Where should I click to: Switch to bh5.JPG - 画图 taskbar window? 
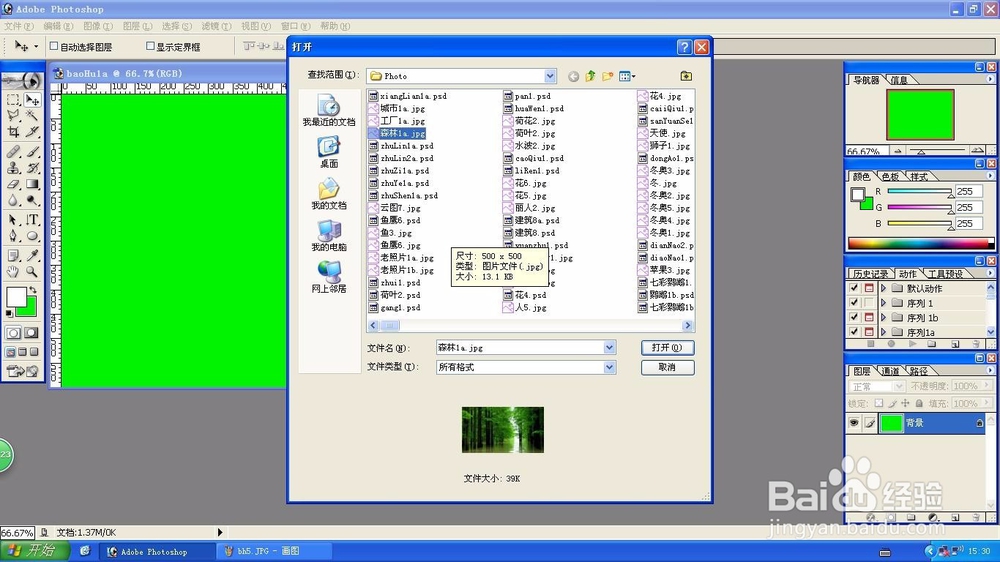274,551
